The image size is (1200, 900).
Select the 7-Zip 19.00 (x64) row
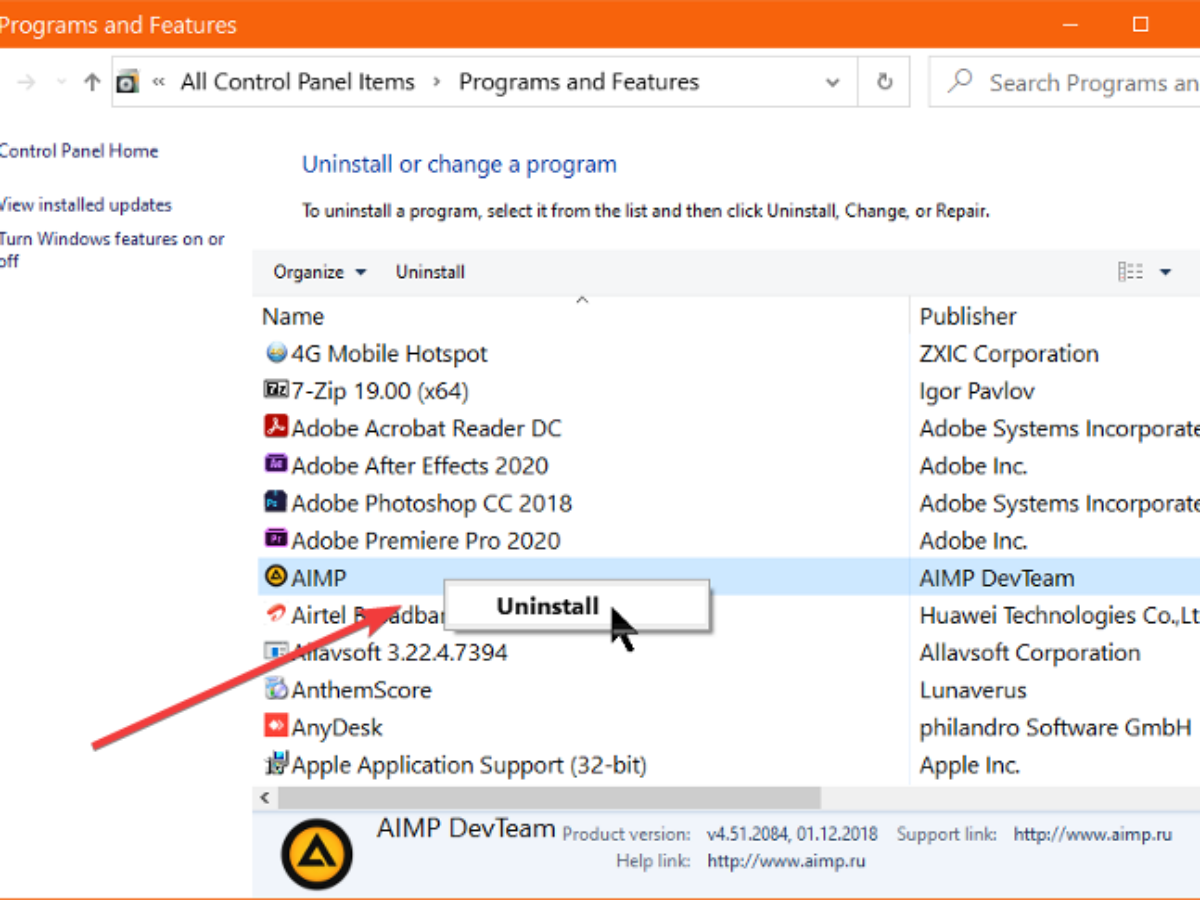coord(727,390)
